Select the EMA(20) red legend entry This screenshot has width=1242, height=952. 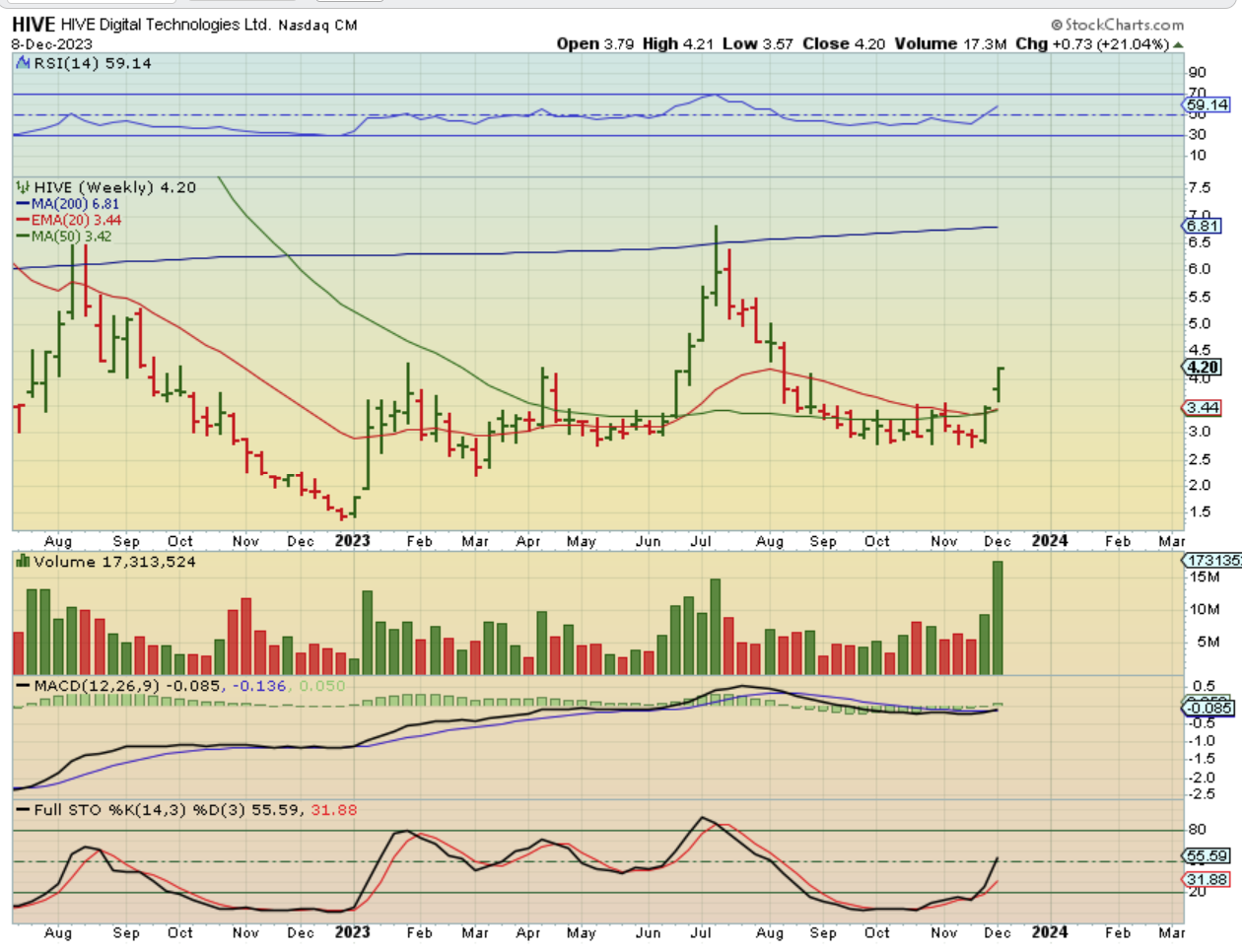tap(69, 220)
